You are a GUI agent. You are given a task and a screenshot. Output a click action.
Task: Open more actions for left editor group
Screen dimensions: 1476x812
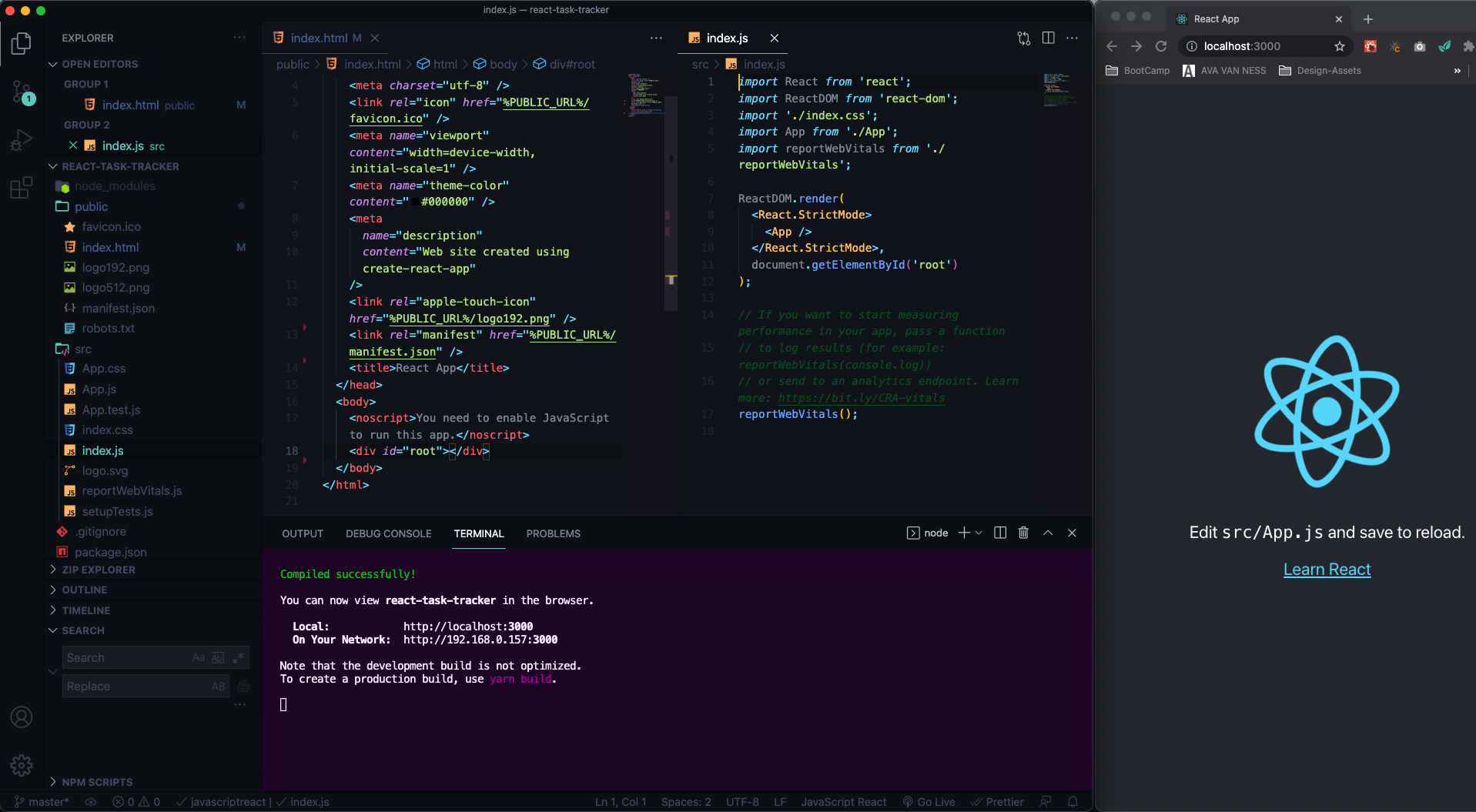(656, 38)
